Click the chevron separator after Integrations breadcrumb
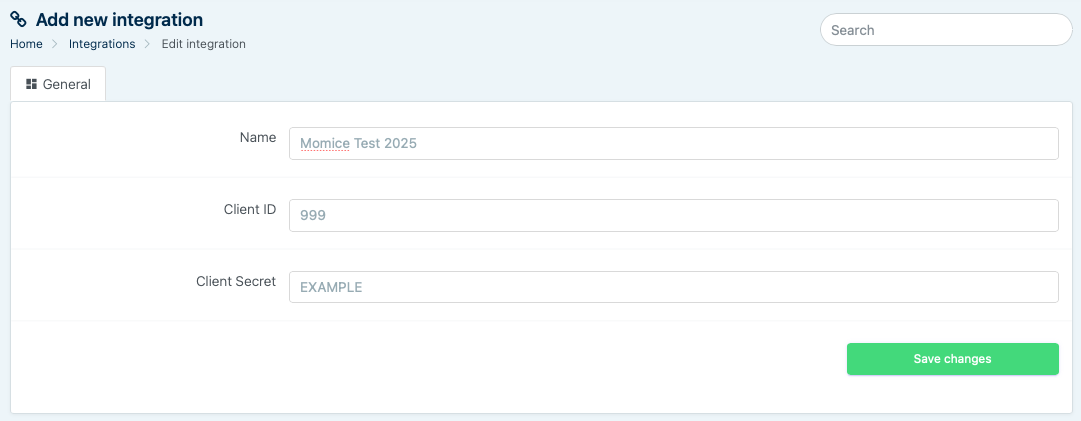 click(x=148, y=44)
